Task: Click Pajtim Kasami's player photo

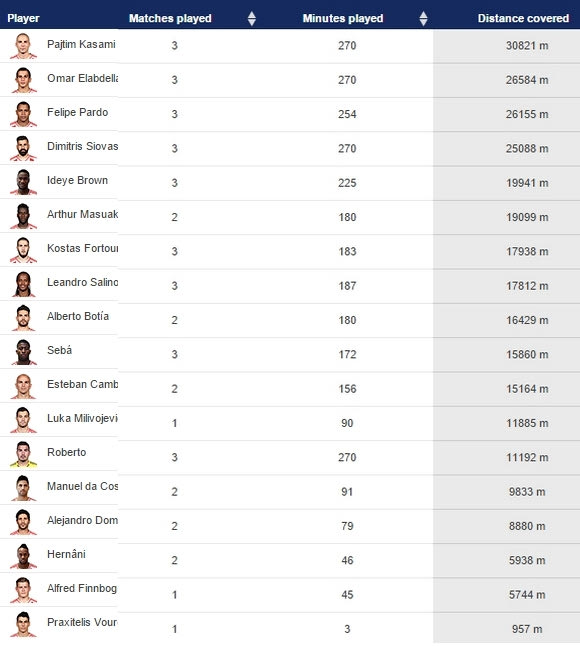Action: [x=23, y=46]
